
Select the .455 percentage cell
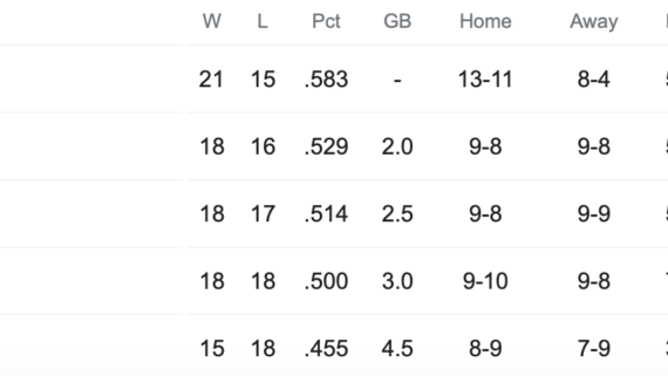click(x=326, y=348)
